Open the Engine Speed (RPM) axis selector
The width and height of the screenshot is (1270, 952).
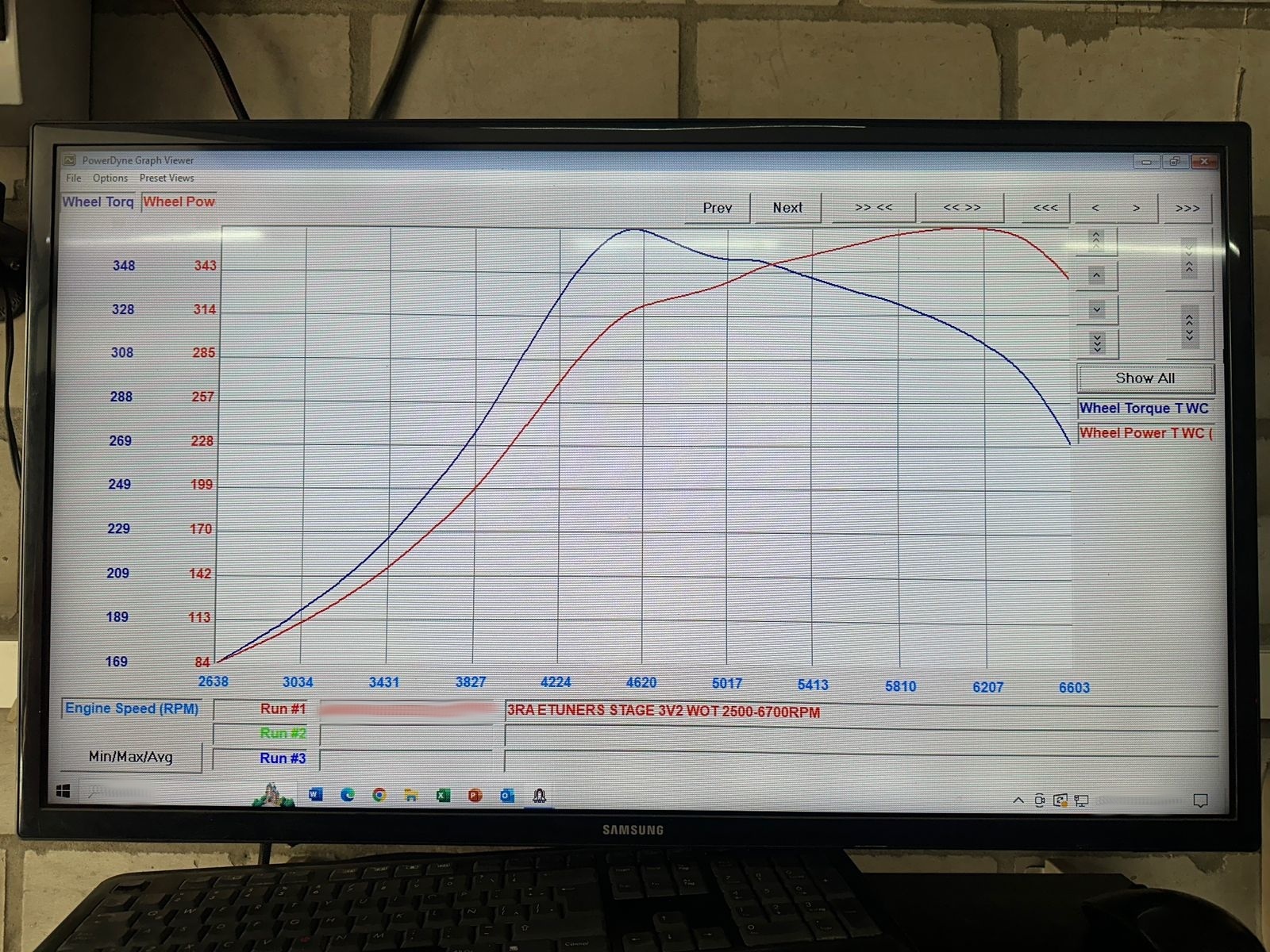point(132,708)
